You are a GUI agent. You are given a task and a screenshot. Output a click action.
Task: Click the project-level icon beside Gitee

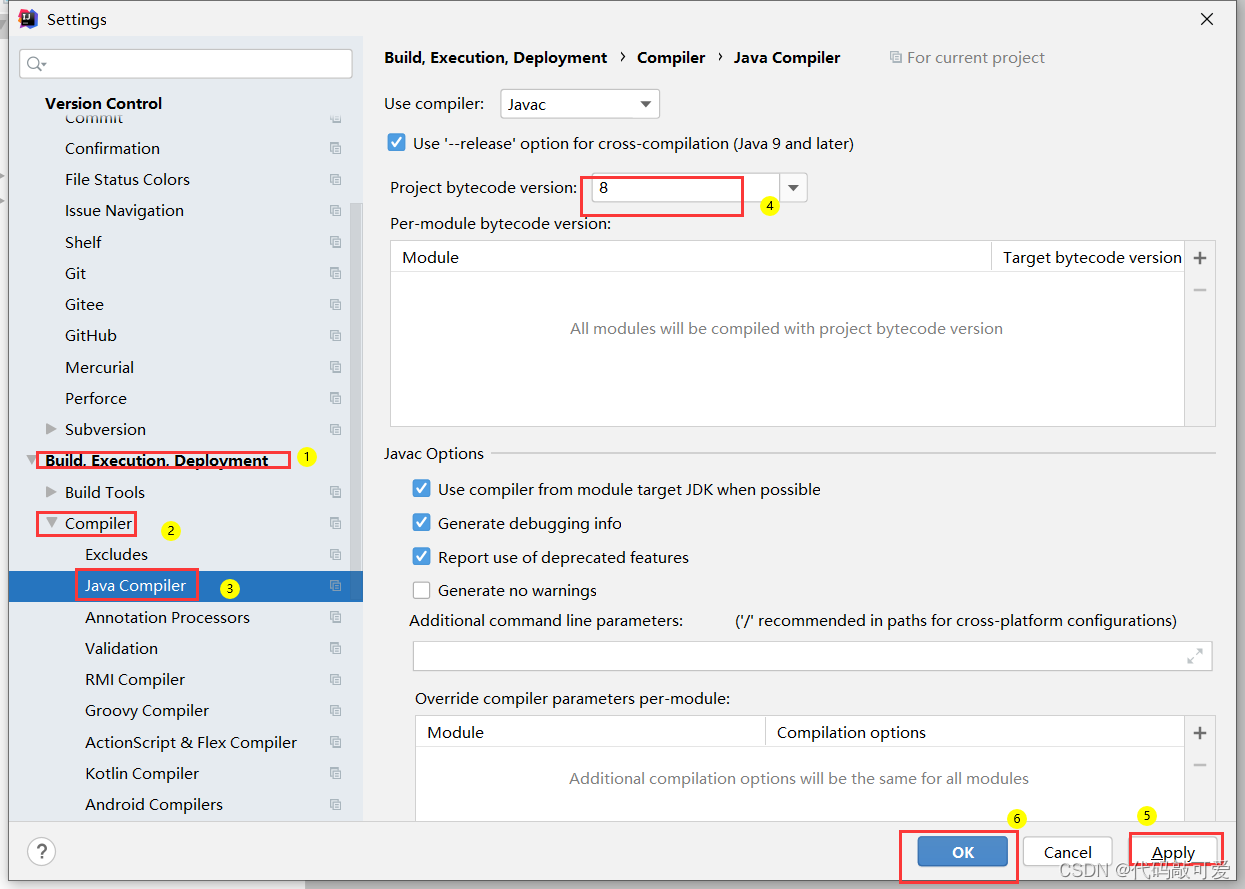335,304
